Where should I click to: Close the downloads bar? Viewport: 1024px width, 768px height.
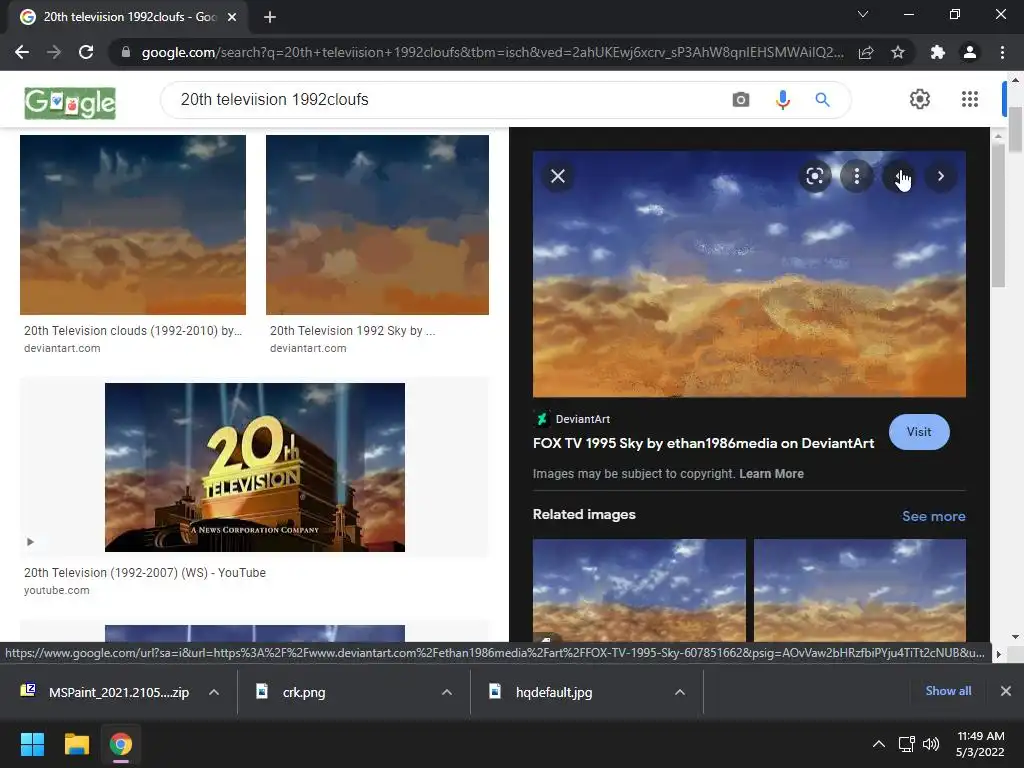(1006, 691)
